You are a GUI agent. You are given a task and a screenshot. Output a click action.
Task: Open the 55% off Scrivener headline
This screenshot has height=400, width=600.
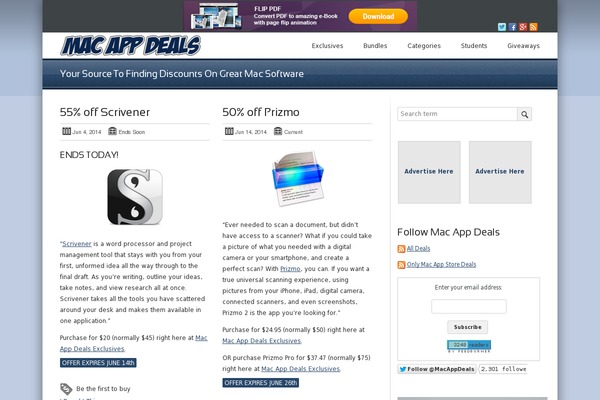[x=105, y=112]
